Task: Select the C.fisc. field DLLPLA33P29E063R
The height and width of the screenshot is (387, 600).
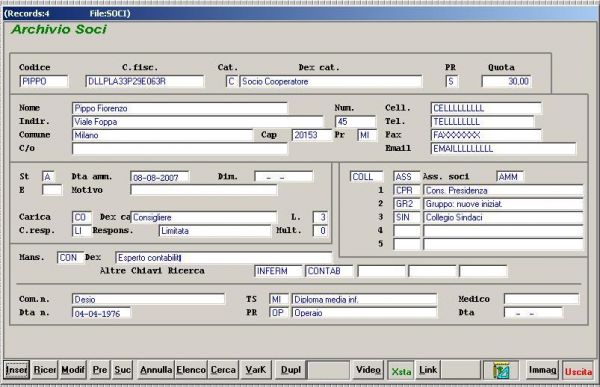Action: pyautogui.click(x=145, y=81)
